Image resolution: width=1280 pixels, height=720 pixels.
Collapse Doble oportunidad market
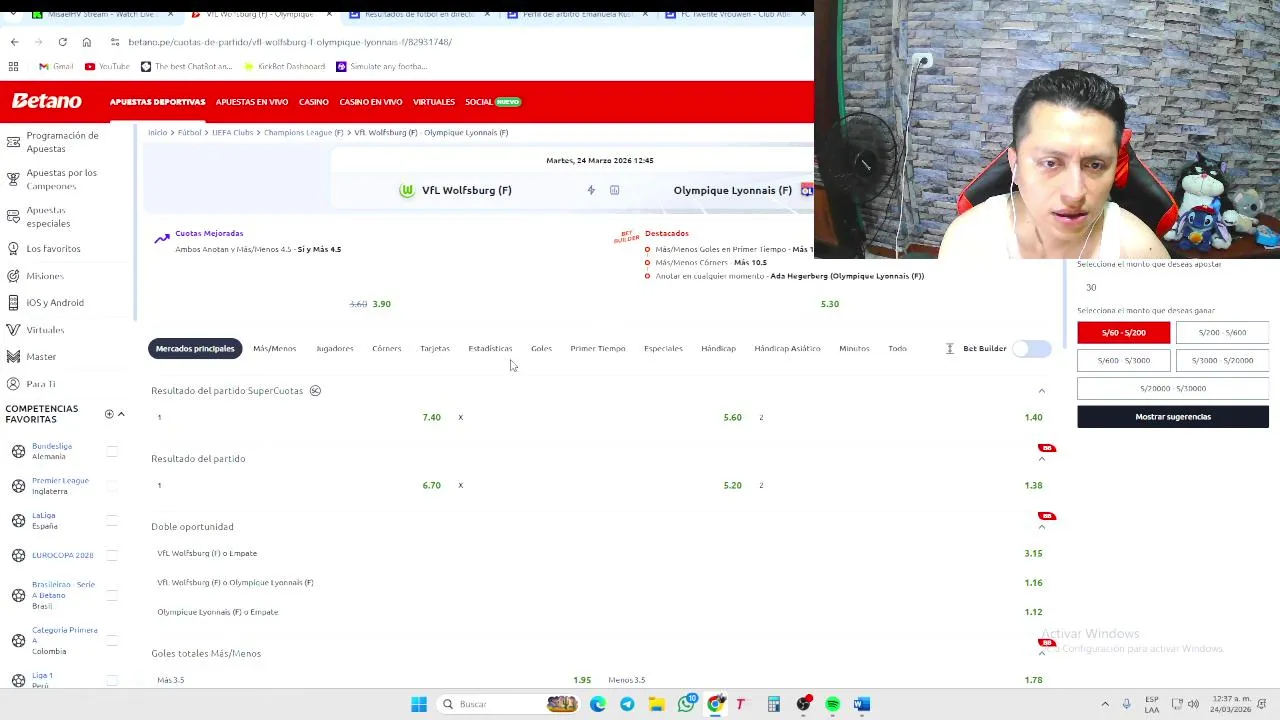click(1041, 527)
